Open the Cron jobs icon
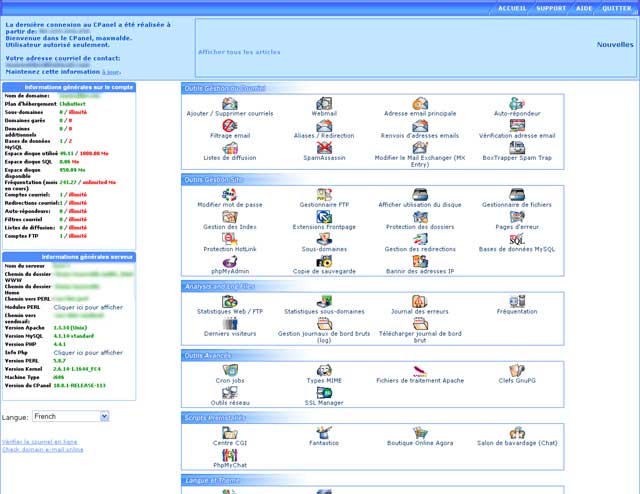This screenshot has height=494, width=640. (x=230, y=370)
